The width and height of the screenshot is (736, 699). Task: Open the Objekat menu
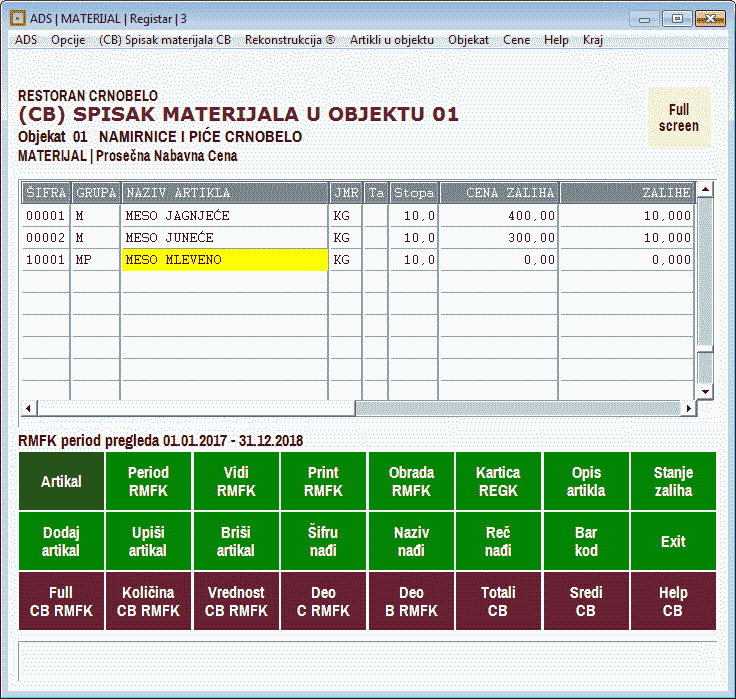point(468,40)
